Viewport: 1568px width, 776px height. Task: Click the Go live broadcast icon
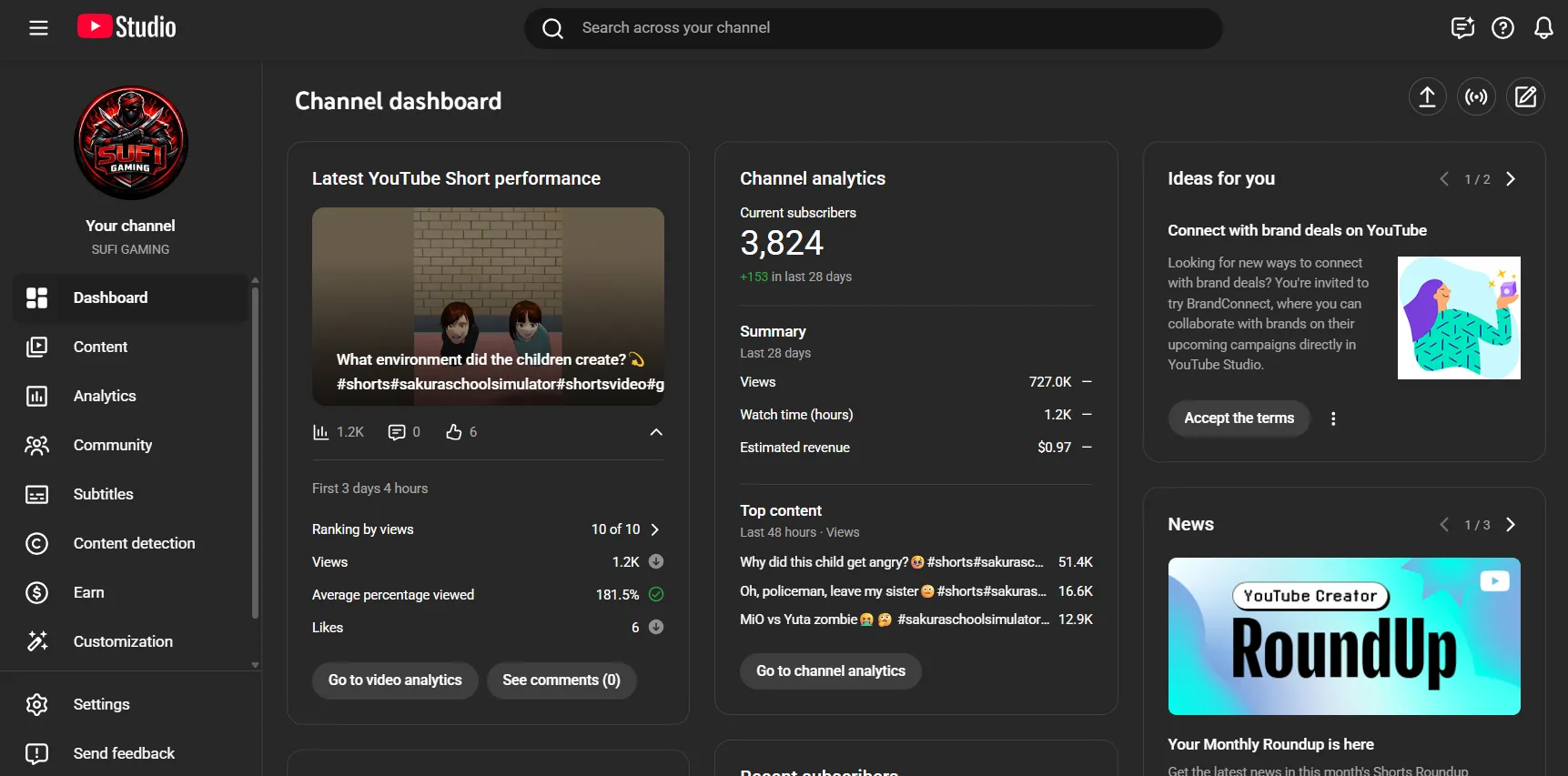(1476, 96)
